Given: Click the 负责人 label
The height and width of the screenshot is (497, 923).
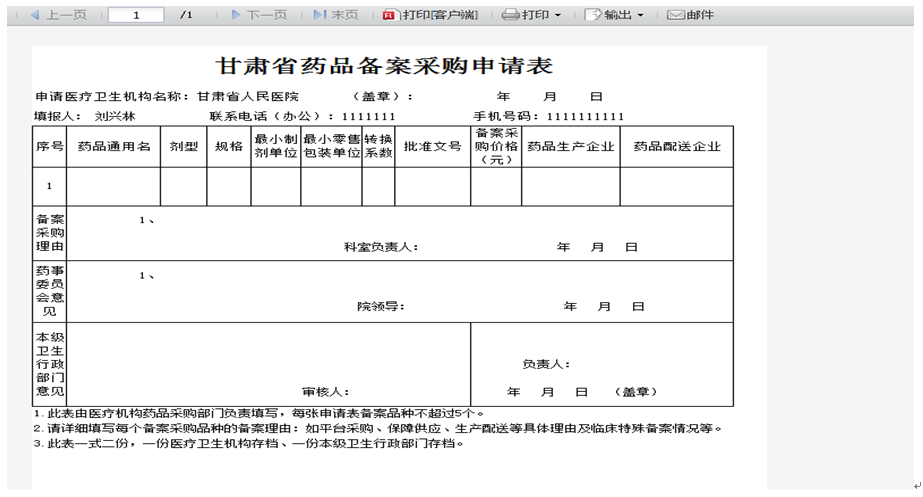Looking at the screenshot, I should click(546, 364).
